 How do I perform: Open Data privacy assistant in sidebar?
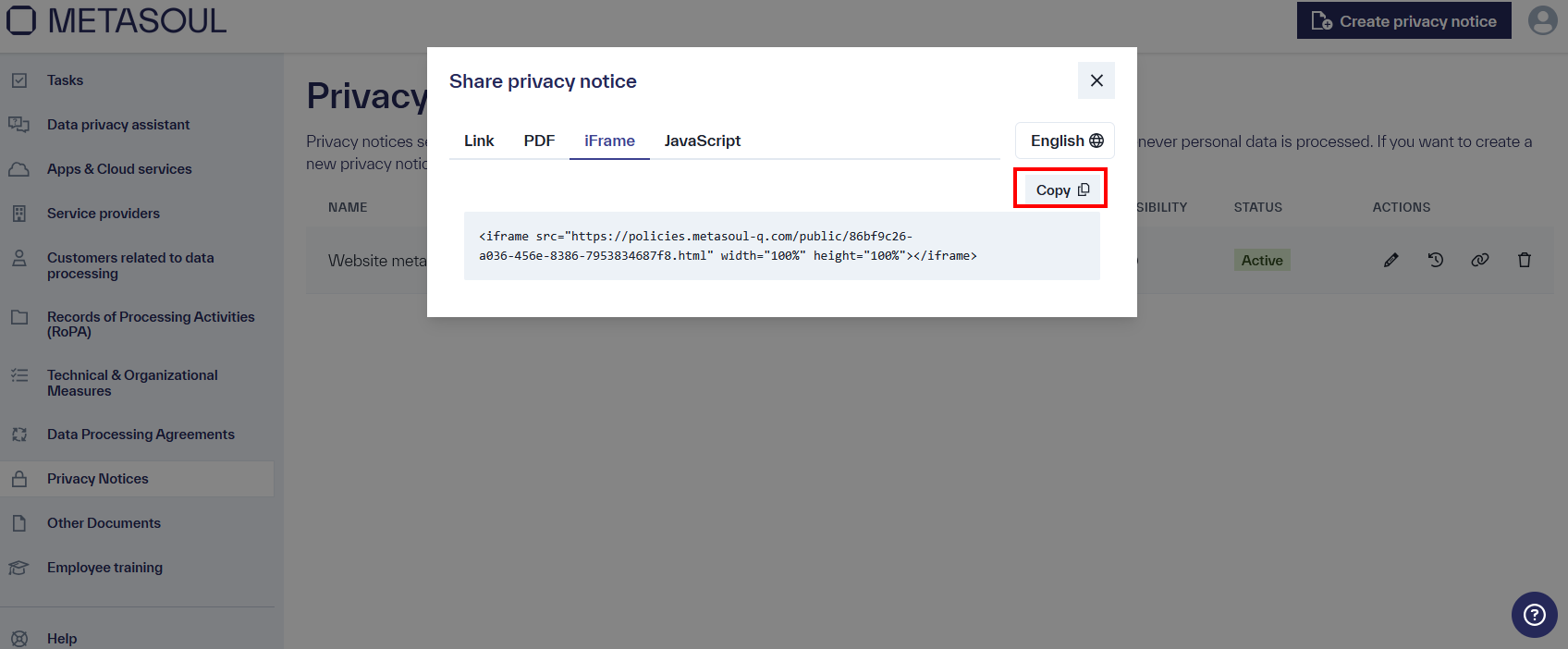(x=118, y=125)
